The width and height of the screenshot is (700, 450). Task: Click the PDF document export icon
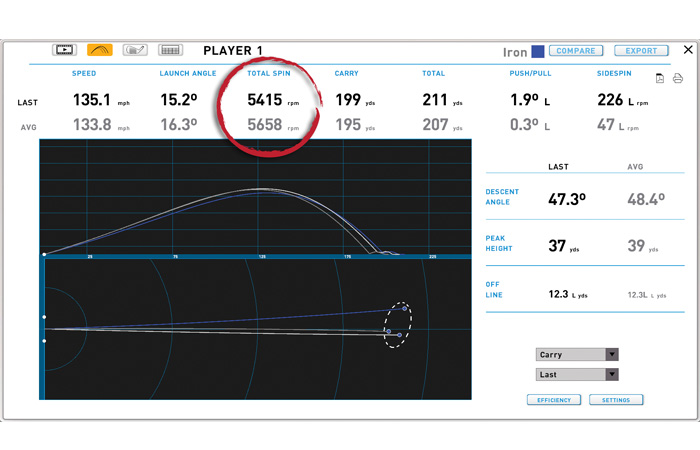click(x=660, y=78)
